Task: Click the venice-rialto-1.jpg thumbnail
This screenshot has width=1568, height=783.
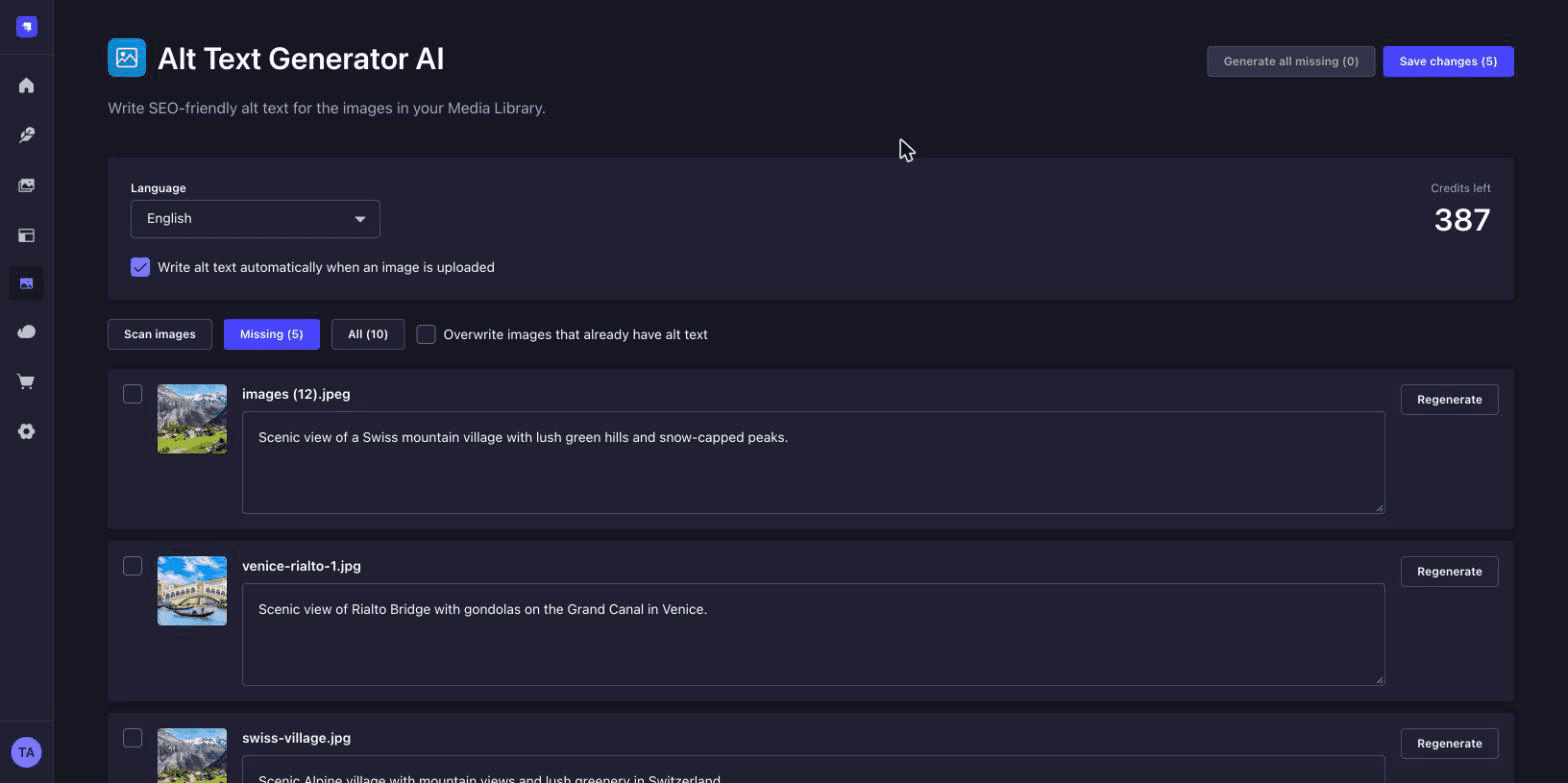Action: (x=192, y=591)
